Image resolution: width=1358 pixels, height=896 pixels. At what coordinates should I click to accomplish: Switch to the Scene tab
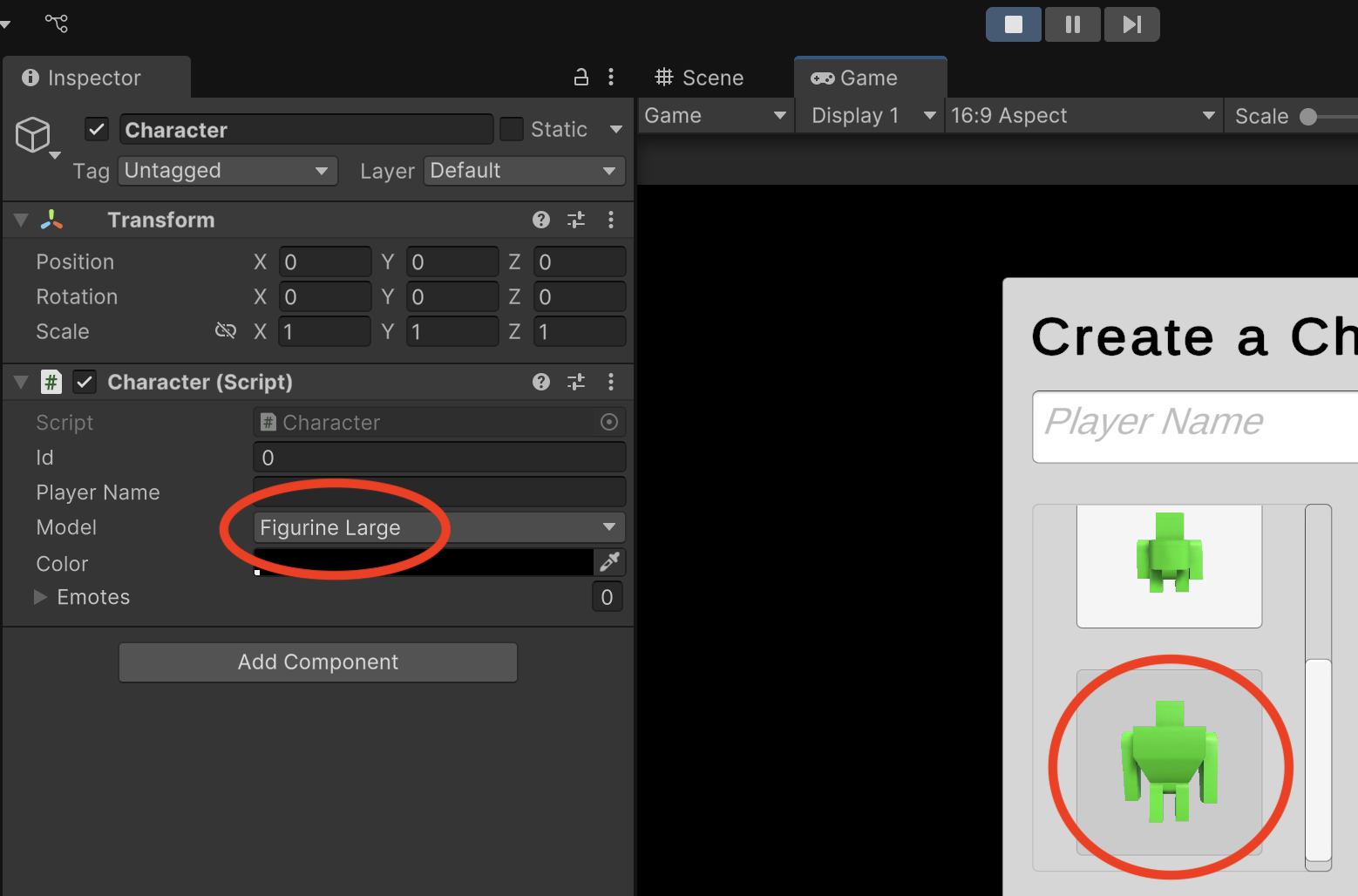[700, 78]
